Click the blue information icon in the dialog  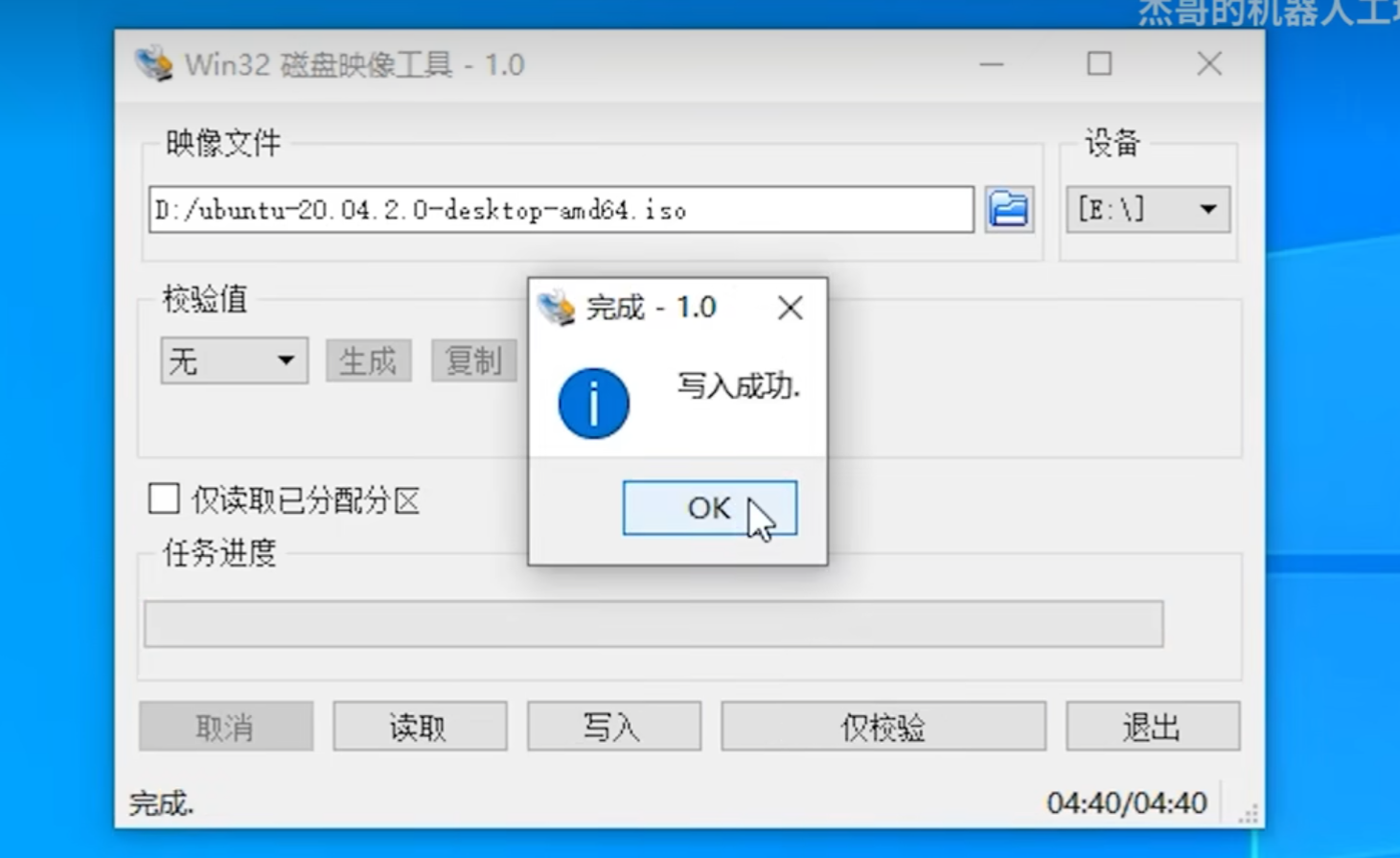pos(593,404)
